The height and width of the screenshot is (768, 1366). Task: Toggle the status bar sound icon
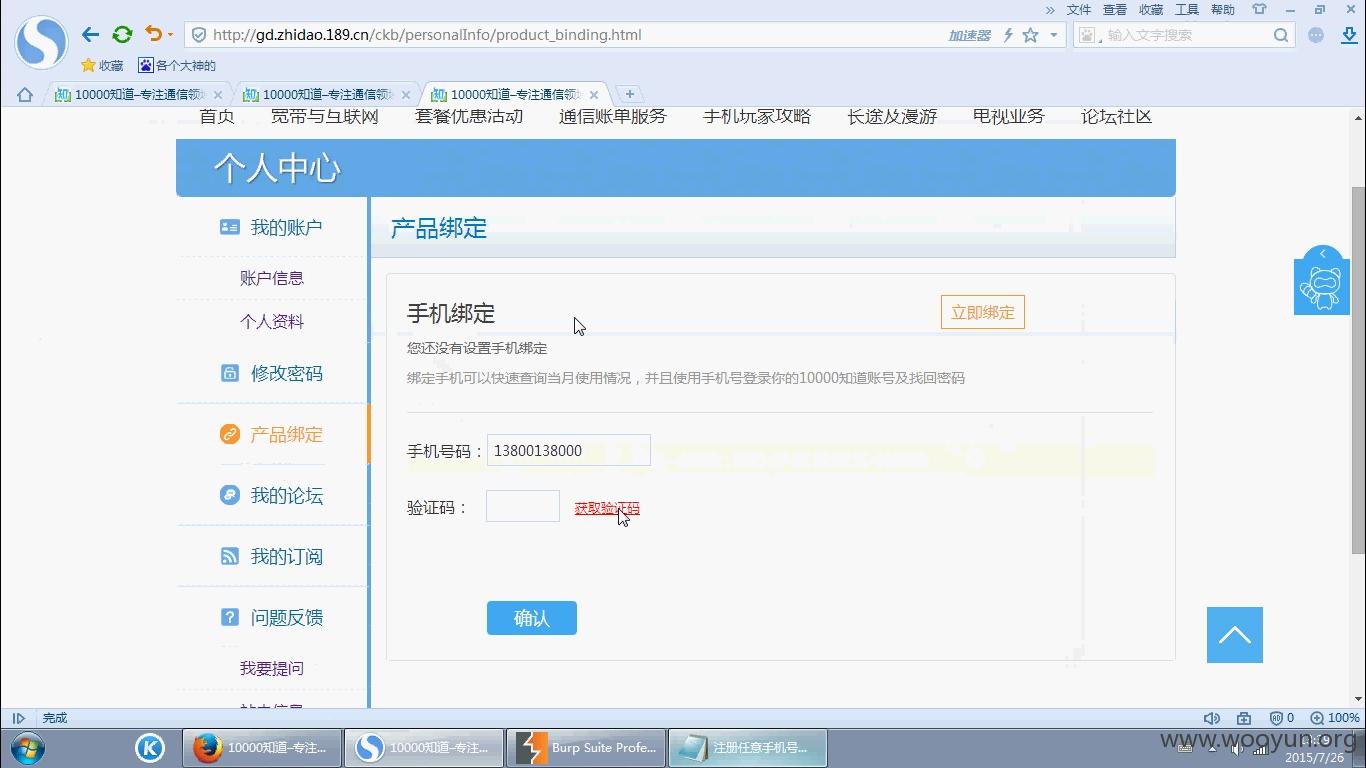[1212, 718]
